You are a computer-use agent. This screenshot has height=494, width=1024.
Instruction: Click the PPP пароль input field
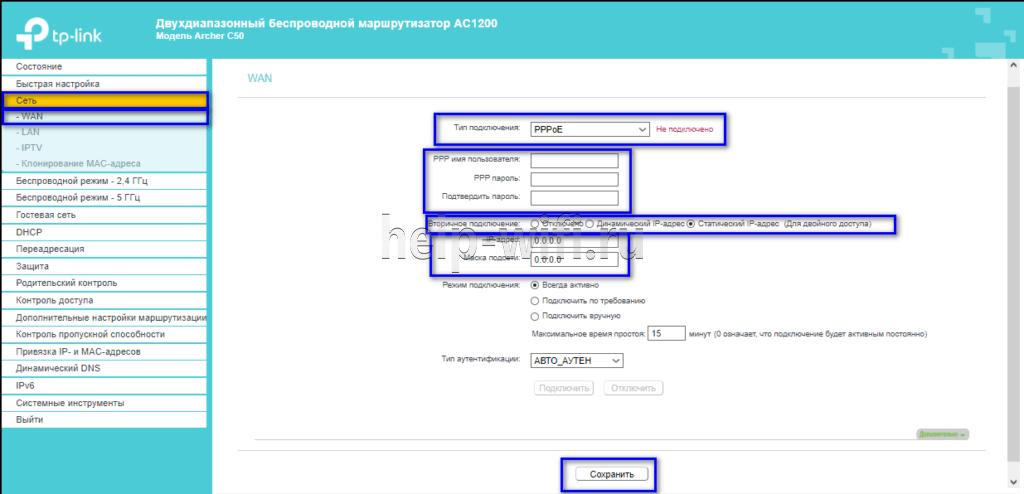(x=574, y=179)
